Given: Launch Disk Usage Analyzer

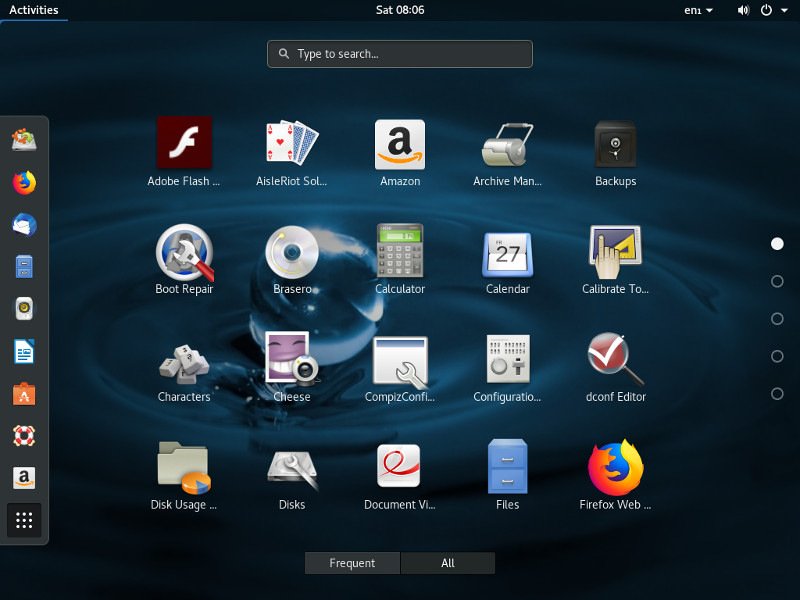Looking at the screenshot, I should pyautogui.click(x=184, y=475).
